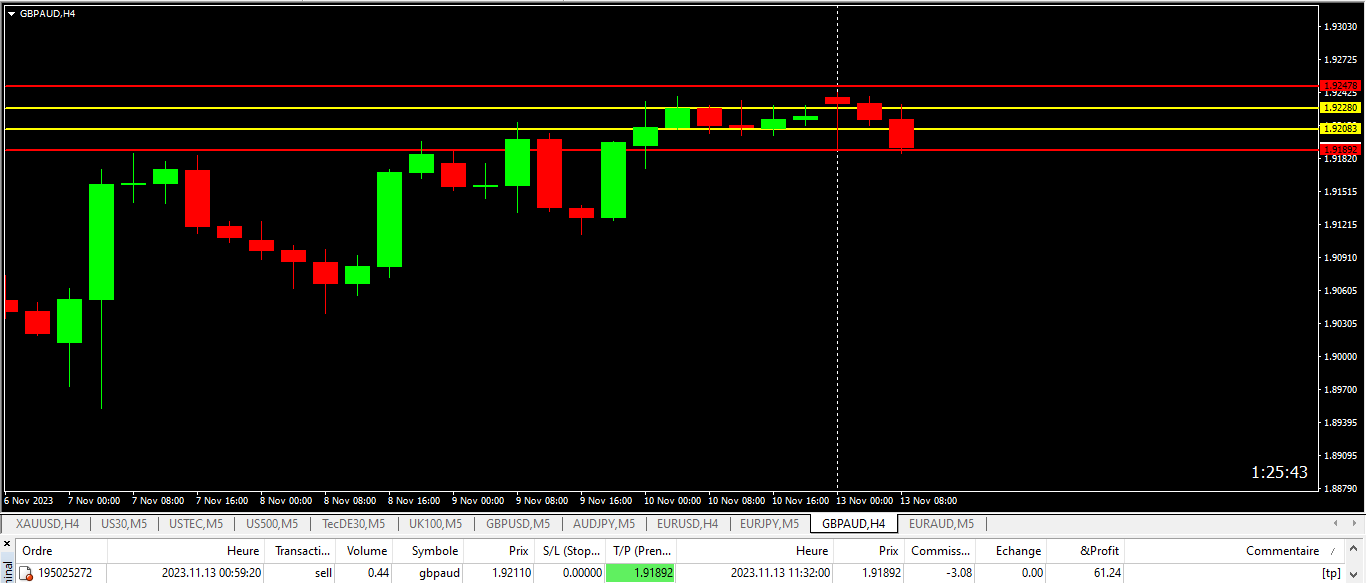The image size is (1366, 583).
Task: Click the Transacti... column header
Action: click(x=299, y=551)
